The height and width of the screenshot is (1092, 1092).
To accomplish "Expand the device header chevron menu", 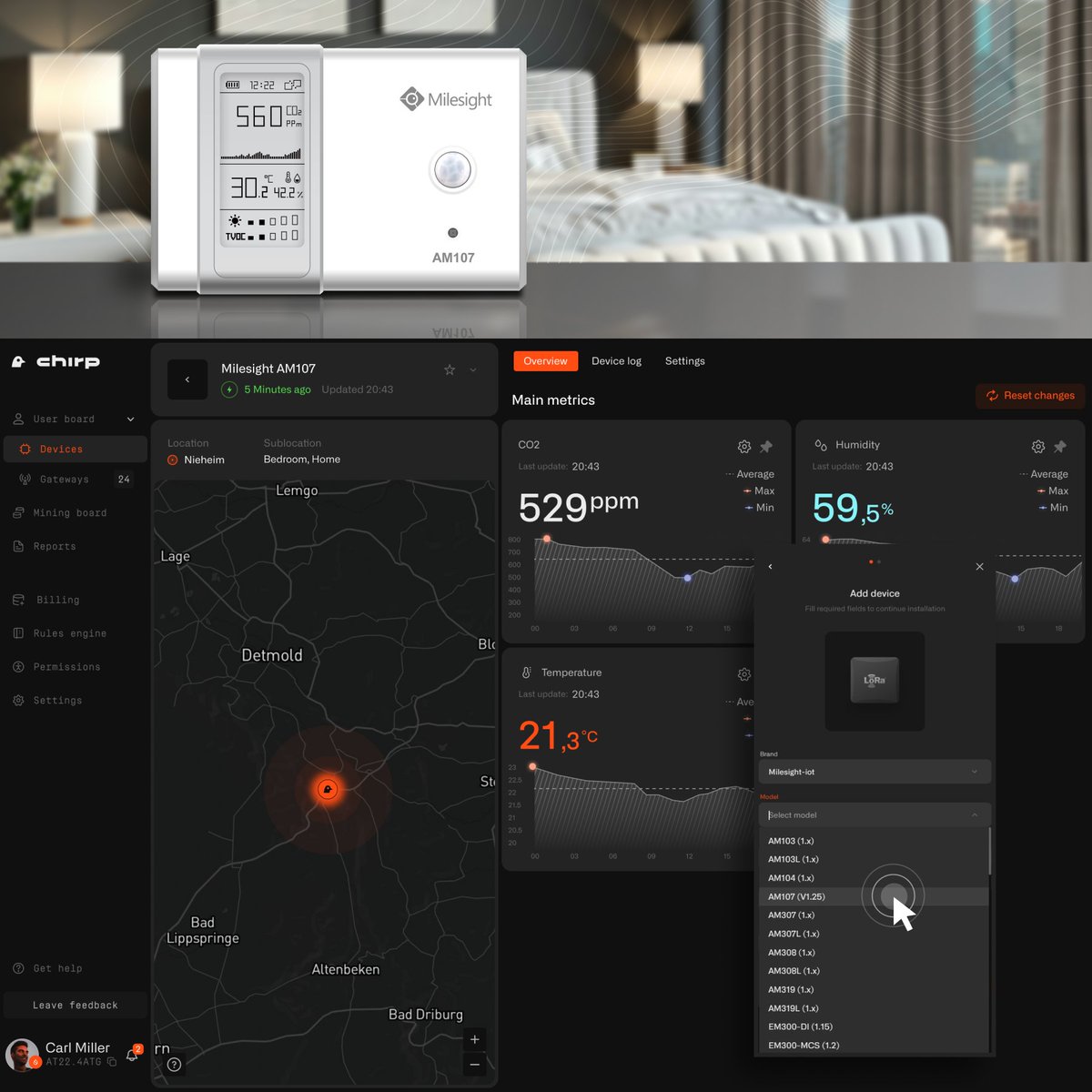I will click(473, 369).
